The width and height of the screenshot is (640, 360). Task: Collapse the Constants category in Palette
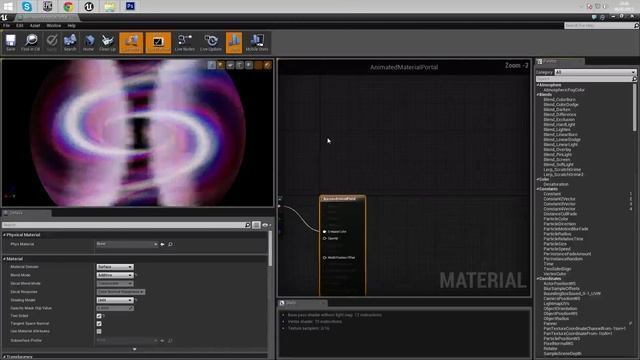coord(538,189)
